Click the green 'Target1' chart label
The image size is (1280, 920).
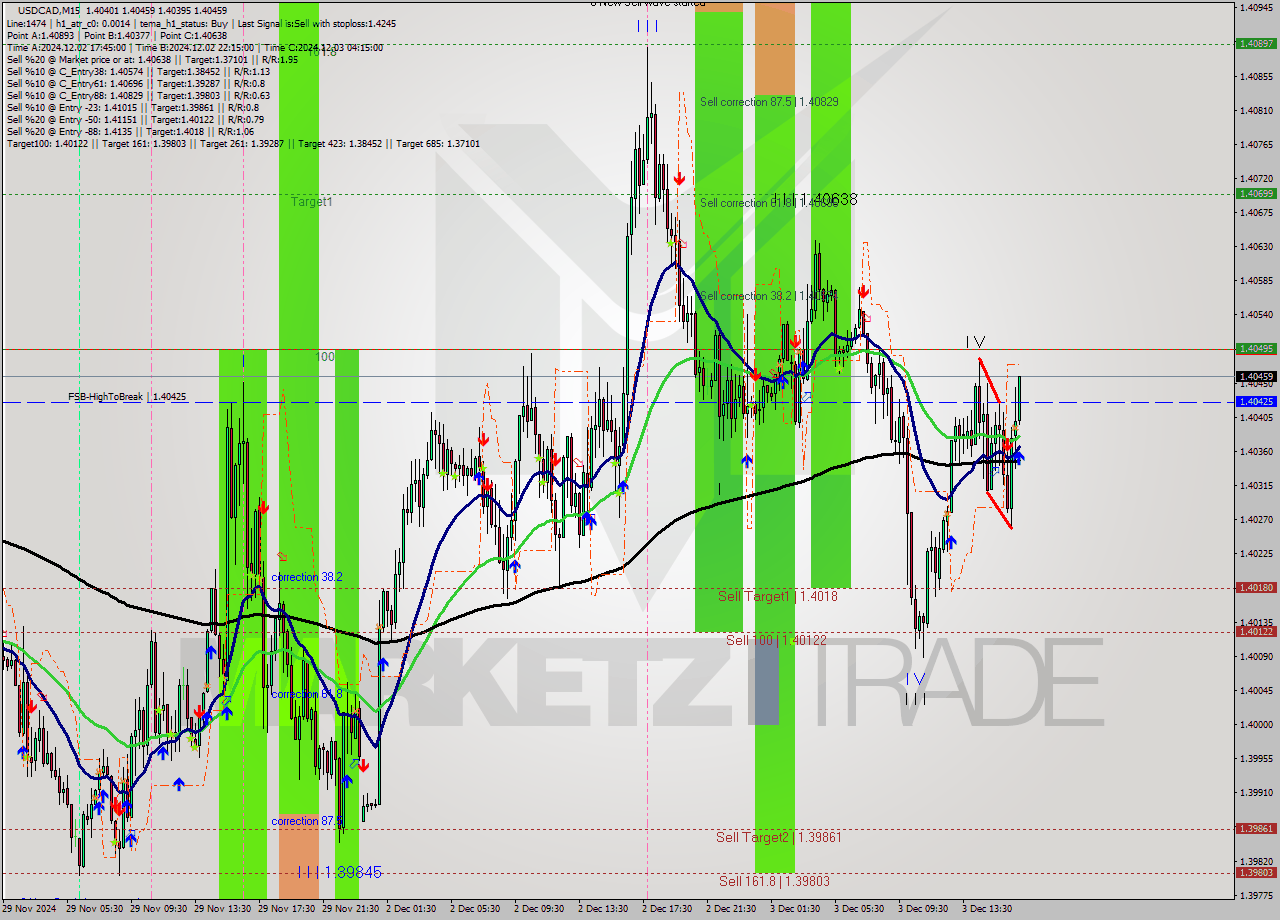coord(311,202)
